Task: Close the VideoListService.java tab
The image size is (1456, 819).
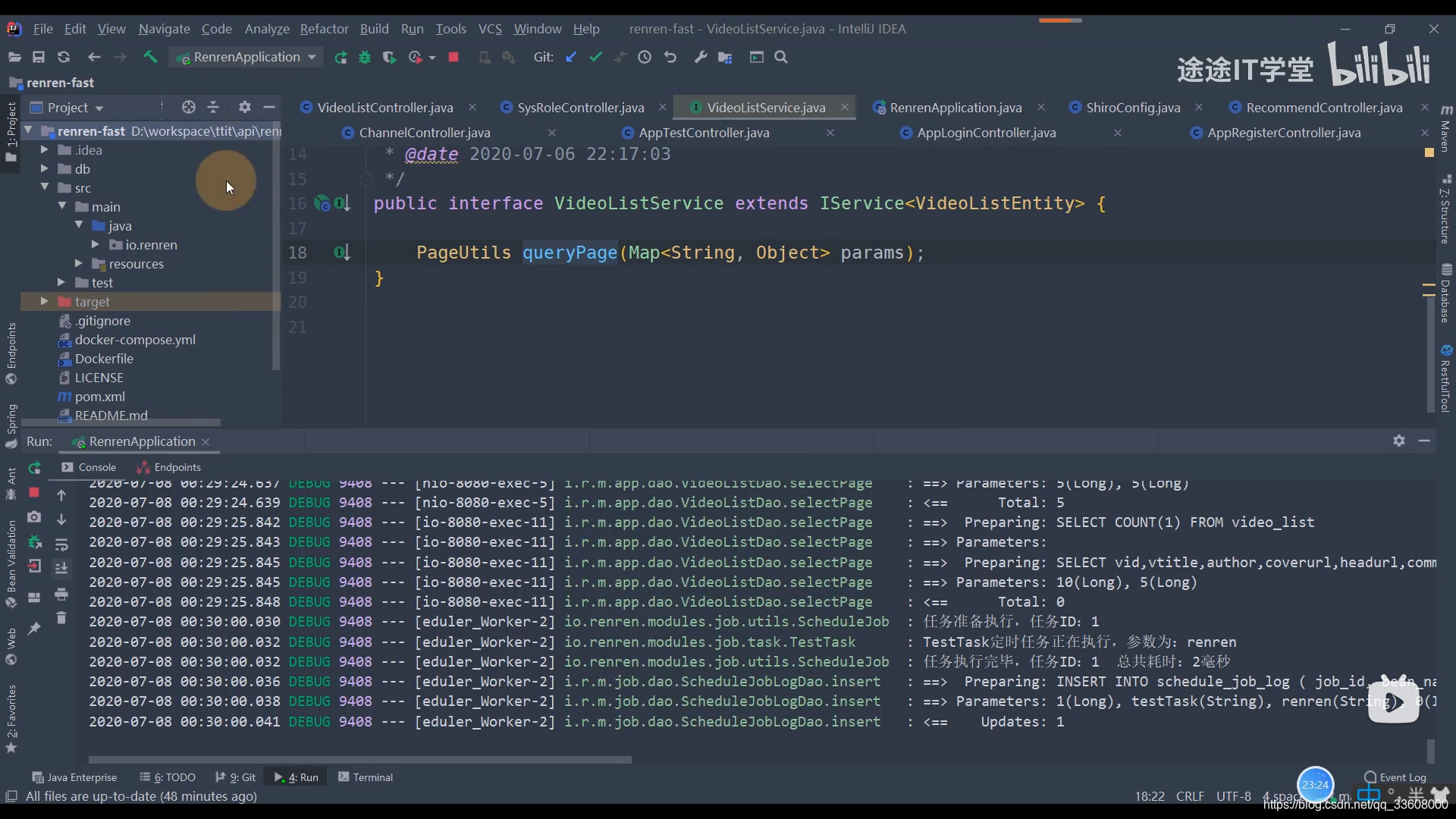Action: [844, 107]
